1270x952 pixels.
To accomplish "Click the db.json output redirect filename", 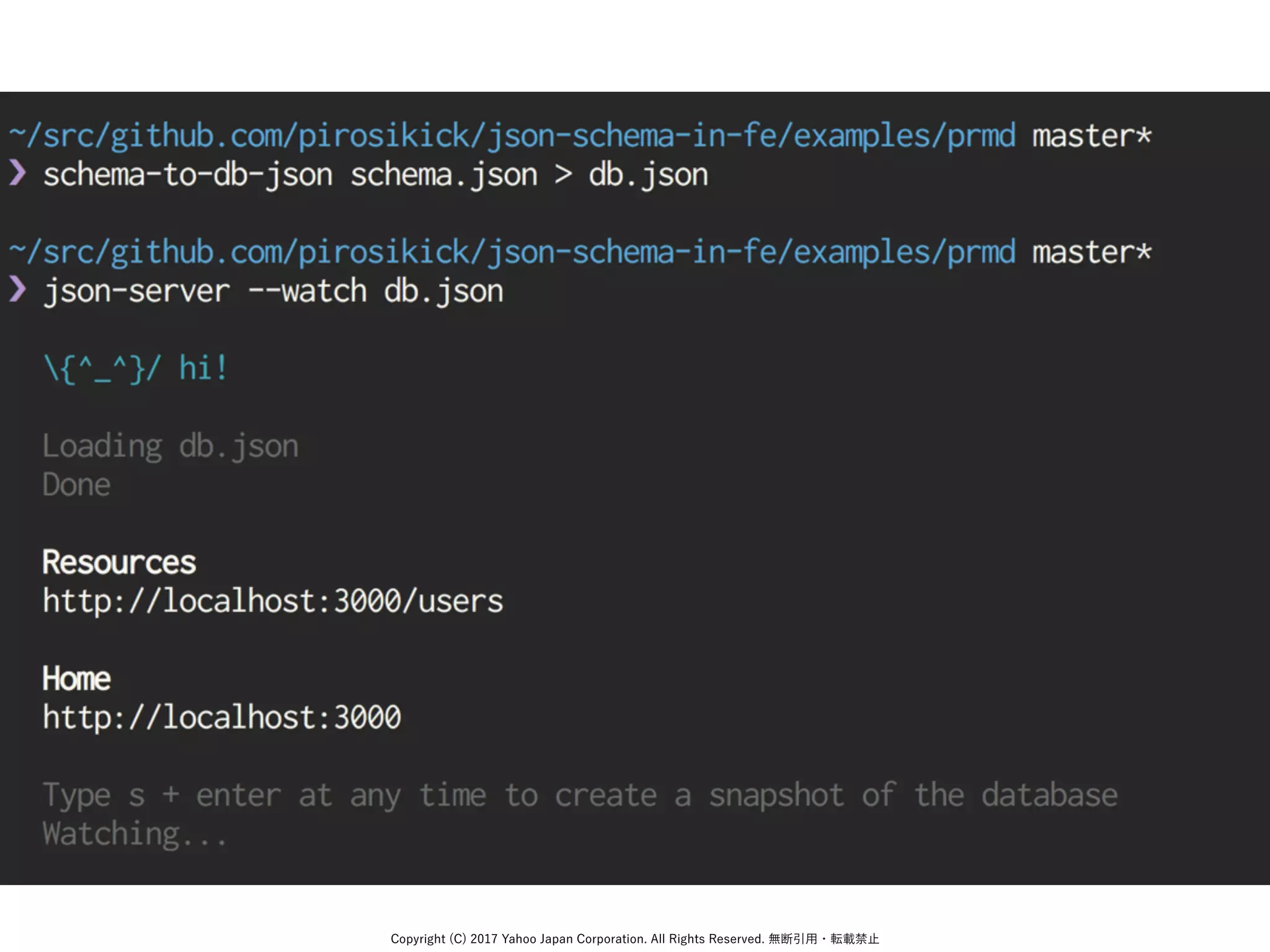I will pos(648,175).
